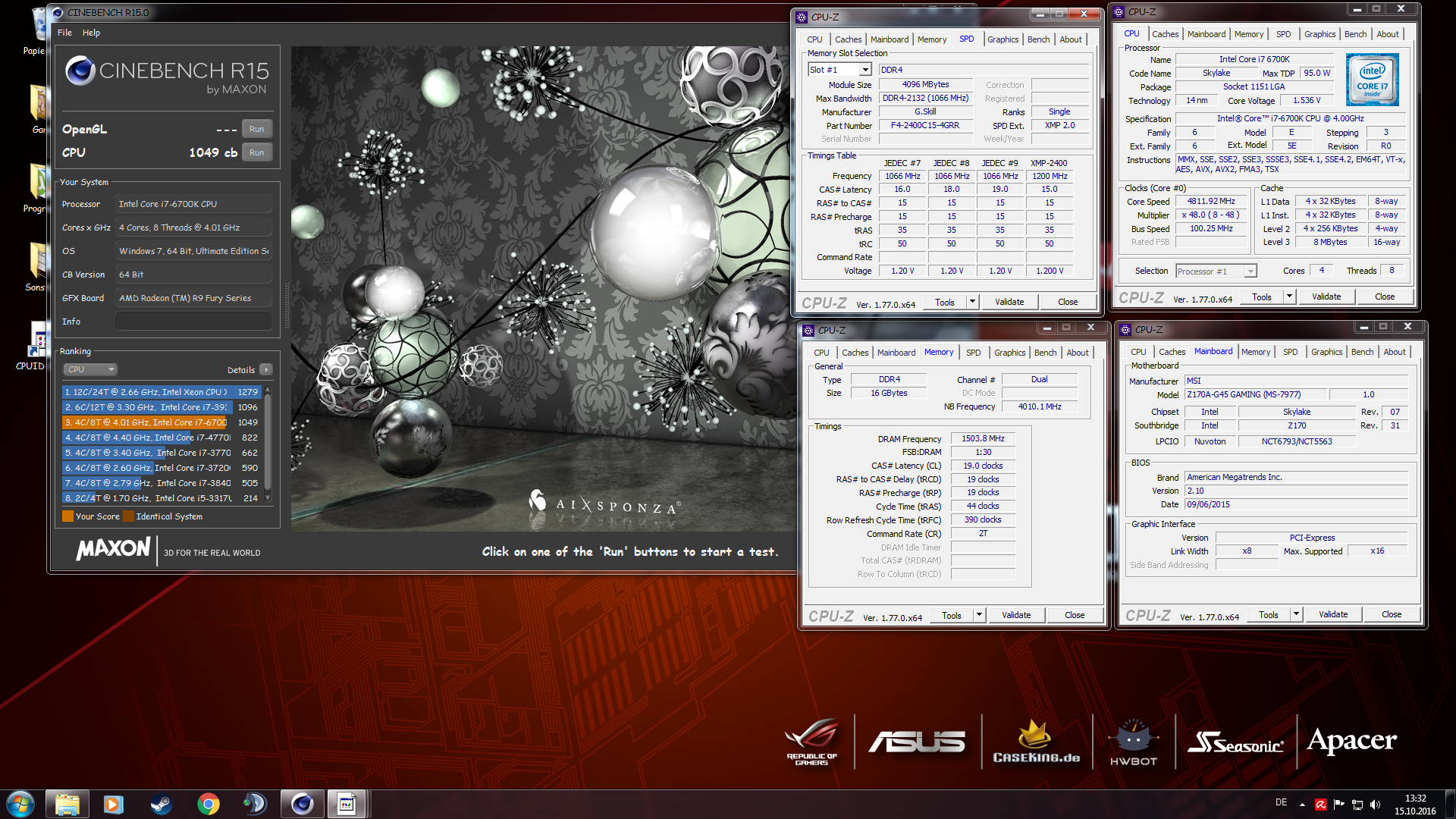The height and width of the screenshot is (819, 1456).
Task: Click the orange Your Score swatch
Action: [68, 516]
